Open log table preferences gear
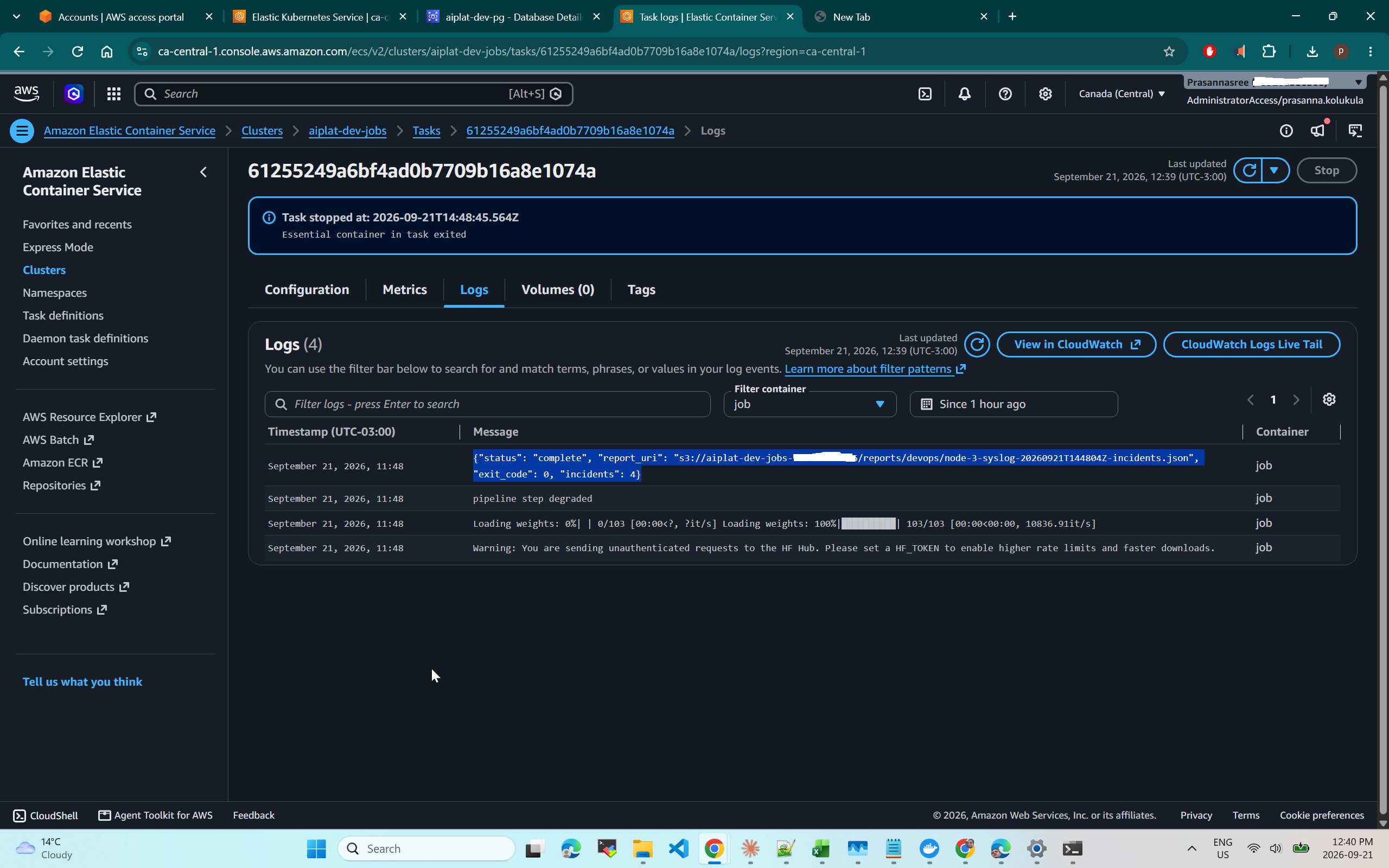1389x868 pixels. [x=1329, y=400]
